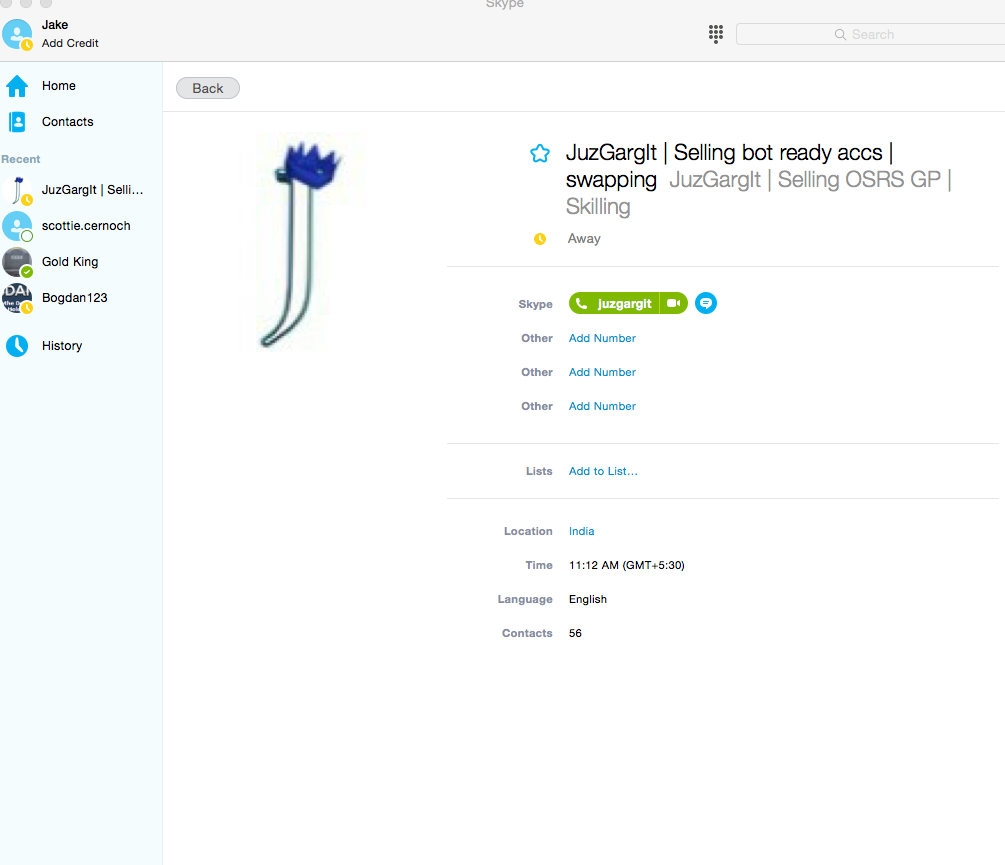Click first Add Number link
This screenshot has width=1005, height=865.
point(602,338)
